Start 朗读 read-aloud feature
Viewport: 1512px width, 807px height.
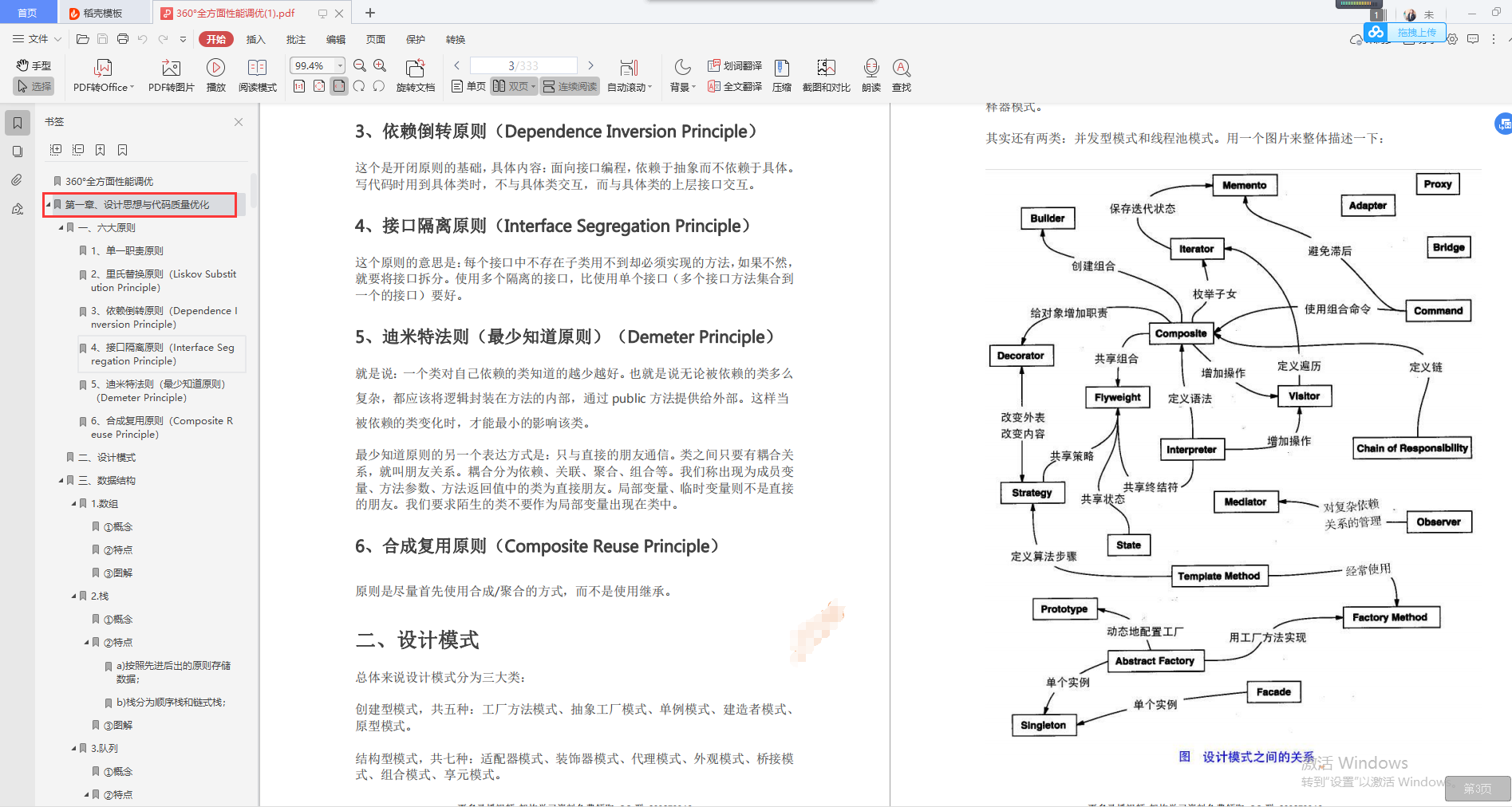pos(871,76)
